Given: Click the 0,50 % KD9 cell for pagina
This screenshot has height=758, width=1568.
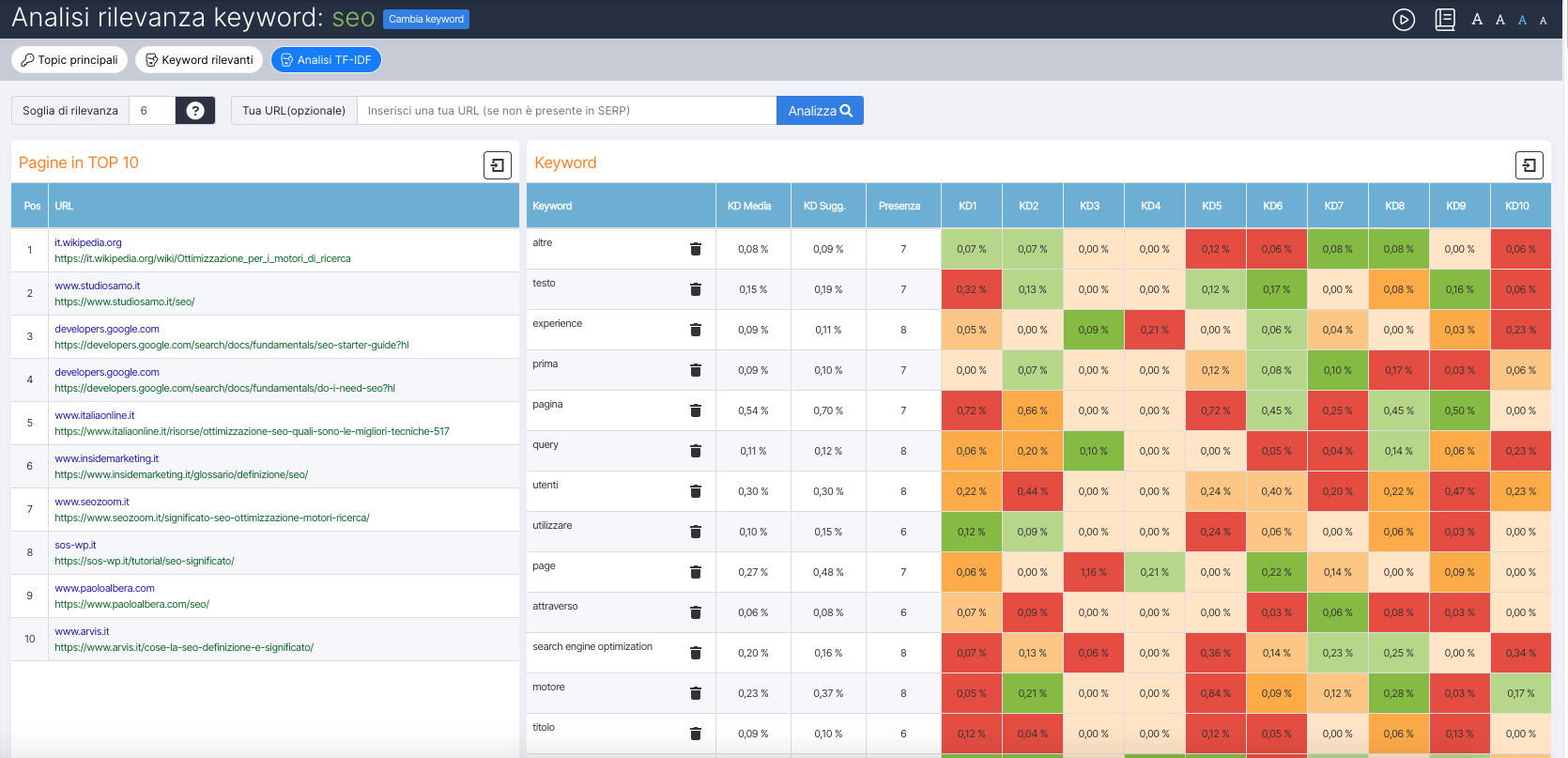Looking at the screenshot, I should click(x=1460, y=410).
